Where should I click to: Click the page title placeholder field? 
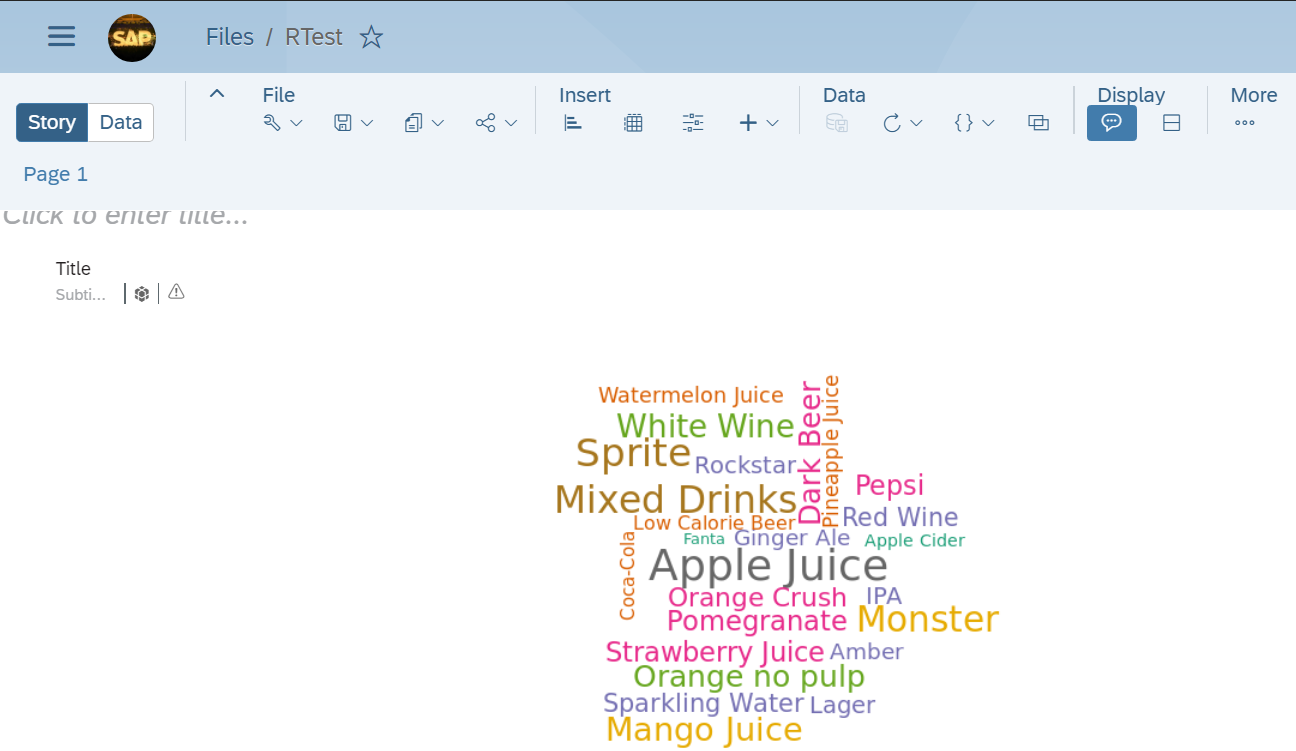(x=126, y=216)
